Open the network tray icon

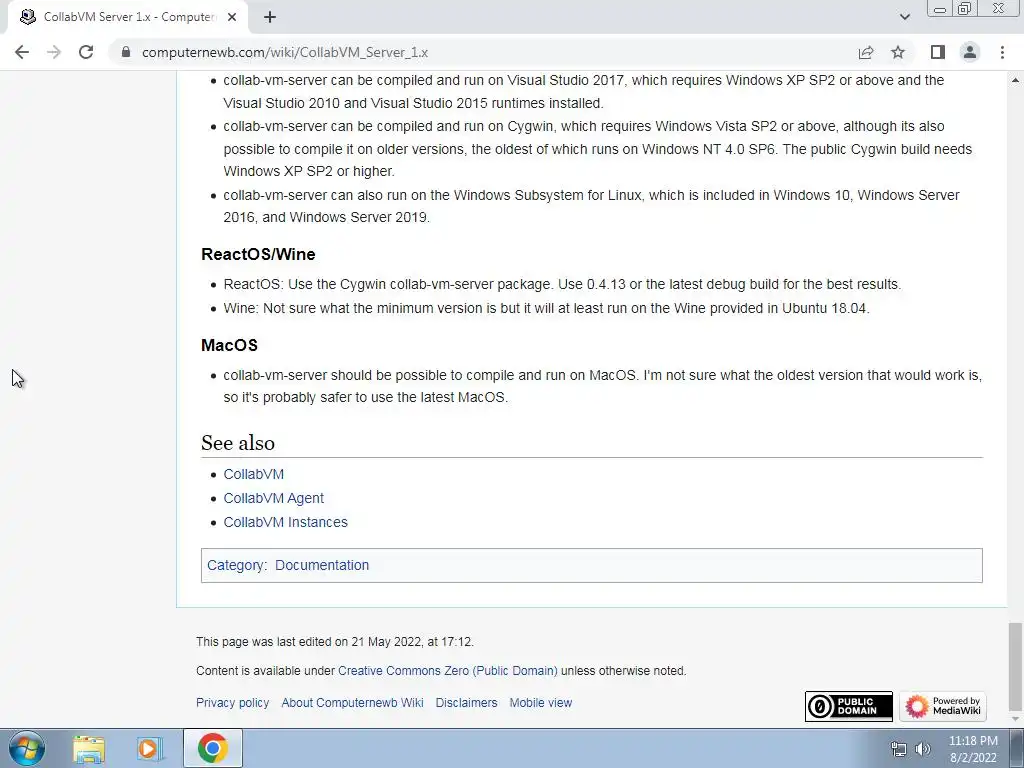coord(899,749)
